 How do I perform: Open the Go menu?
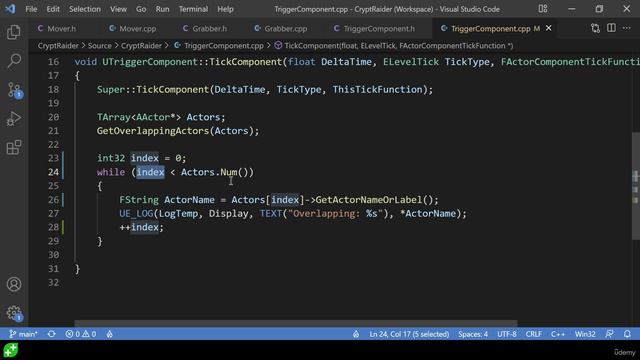[141, 9]
